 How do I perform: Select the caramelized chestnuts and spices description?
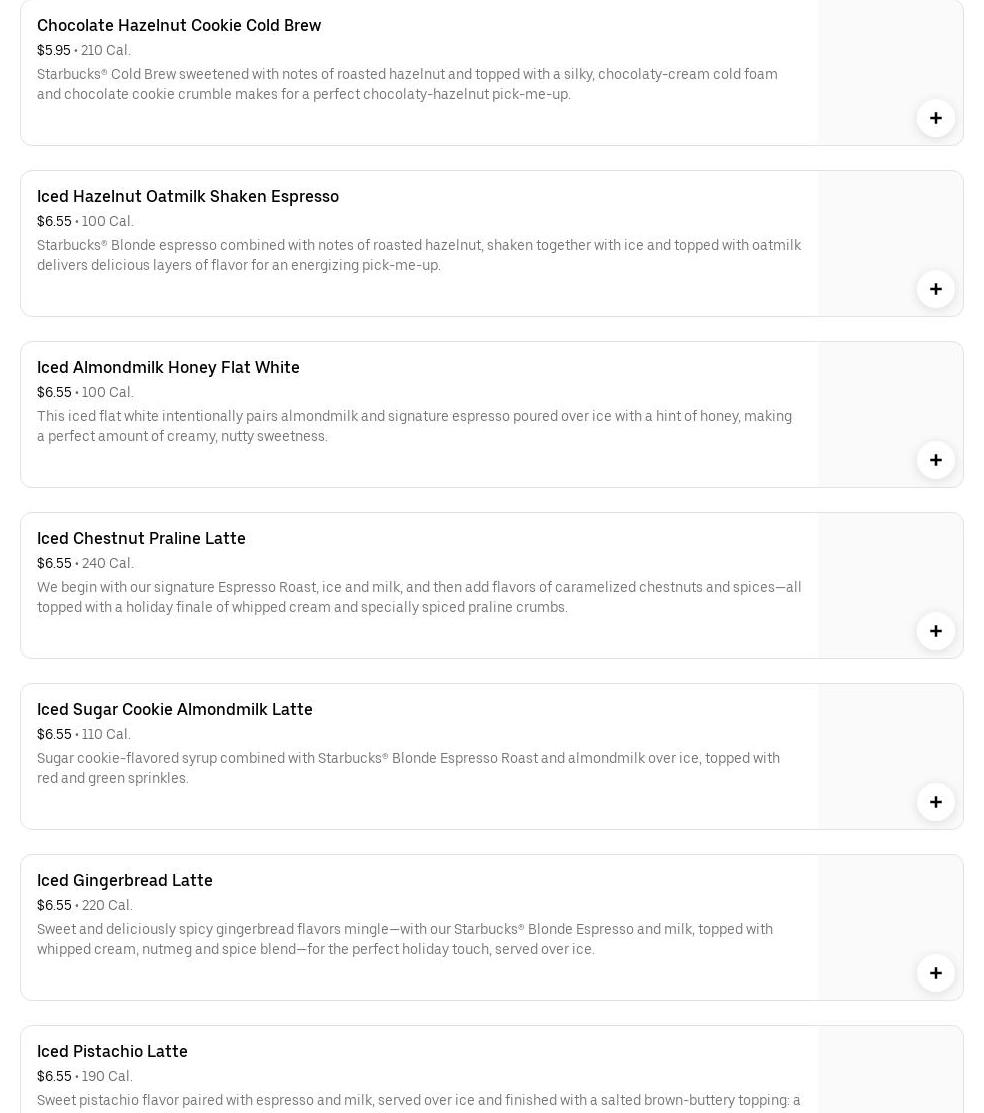419,597
